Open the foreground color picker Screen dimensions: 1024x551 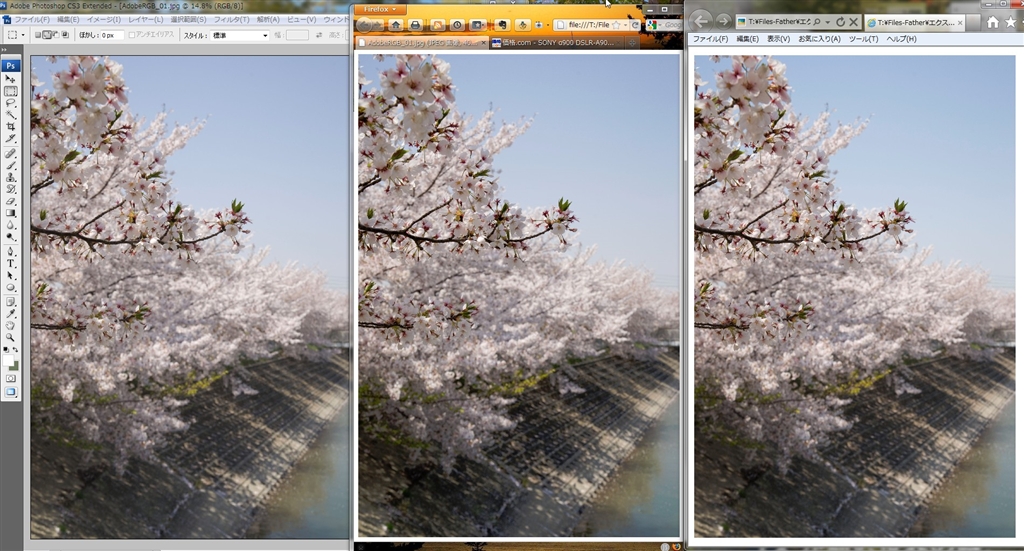tap(8, 360)
